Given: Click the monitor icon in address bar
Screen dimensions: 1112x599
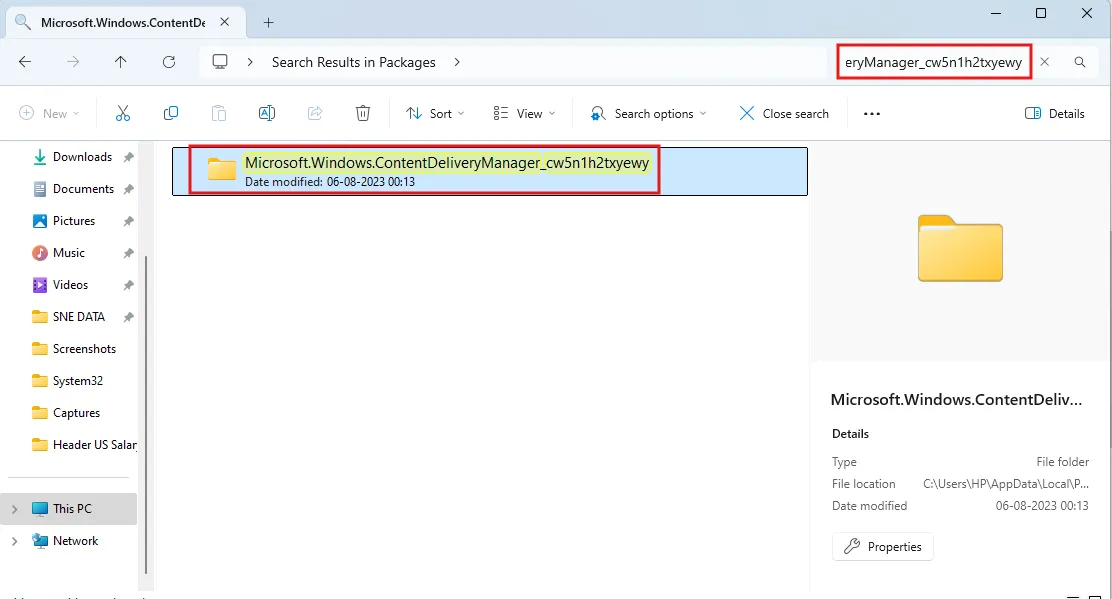Looking at the screenshot, I should pos(220,62).
